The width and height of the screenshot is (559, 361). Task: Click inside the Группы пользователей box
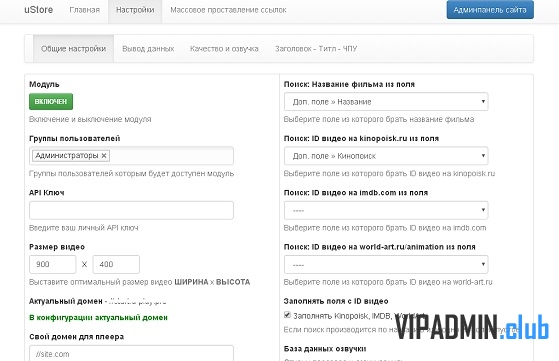click(131, 156)
